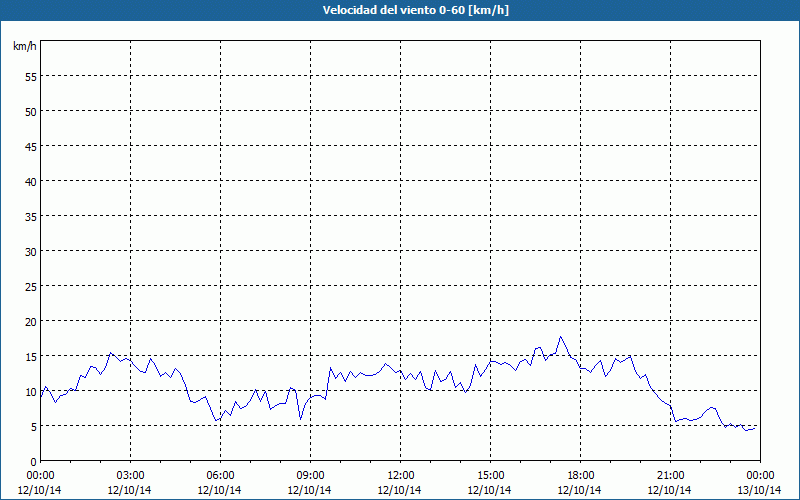Click the final 00:00 label dated 13/10/14
Image resolution: width=800 pixels, height=500 pixels.
[x=760, y=476]
